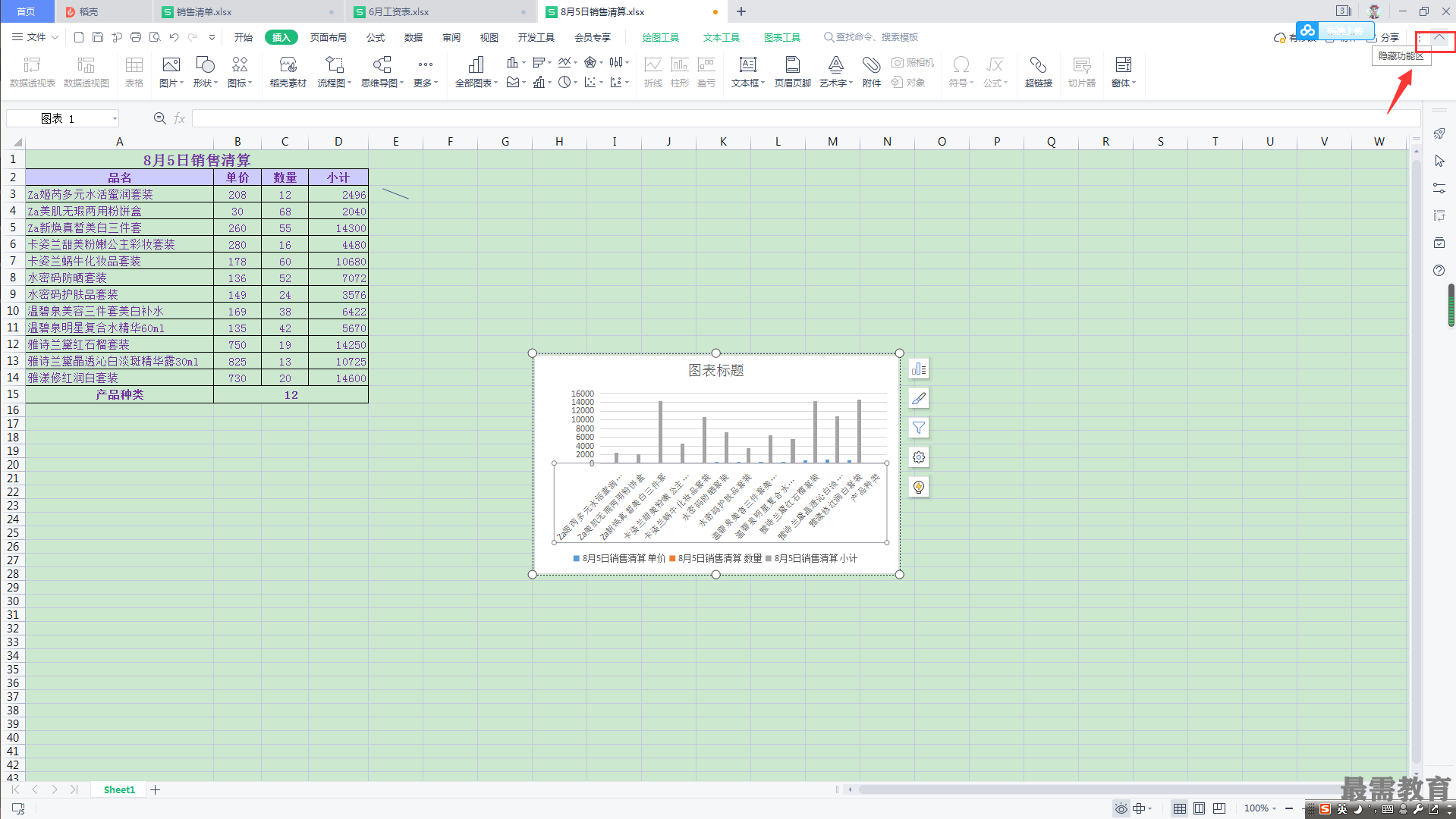Screen dimensions: 1456x819
Task: Switch to the 开始 ribbon tab
Action: 243,37
